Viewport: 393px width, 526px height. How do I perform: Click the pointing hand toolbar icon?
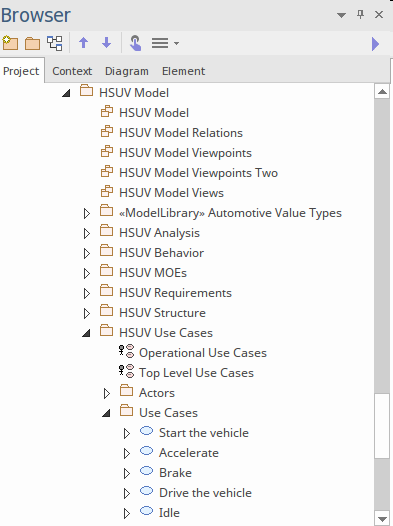[x=135, y=43]
